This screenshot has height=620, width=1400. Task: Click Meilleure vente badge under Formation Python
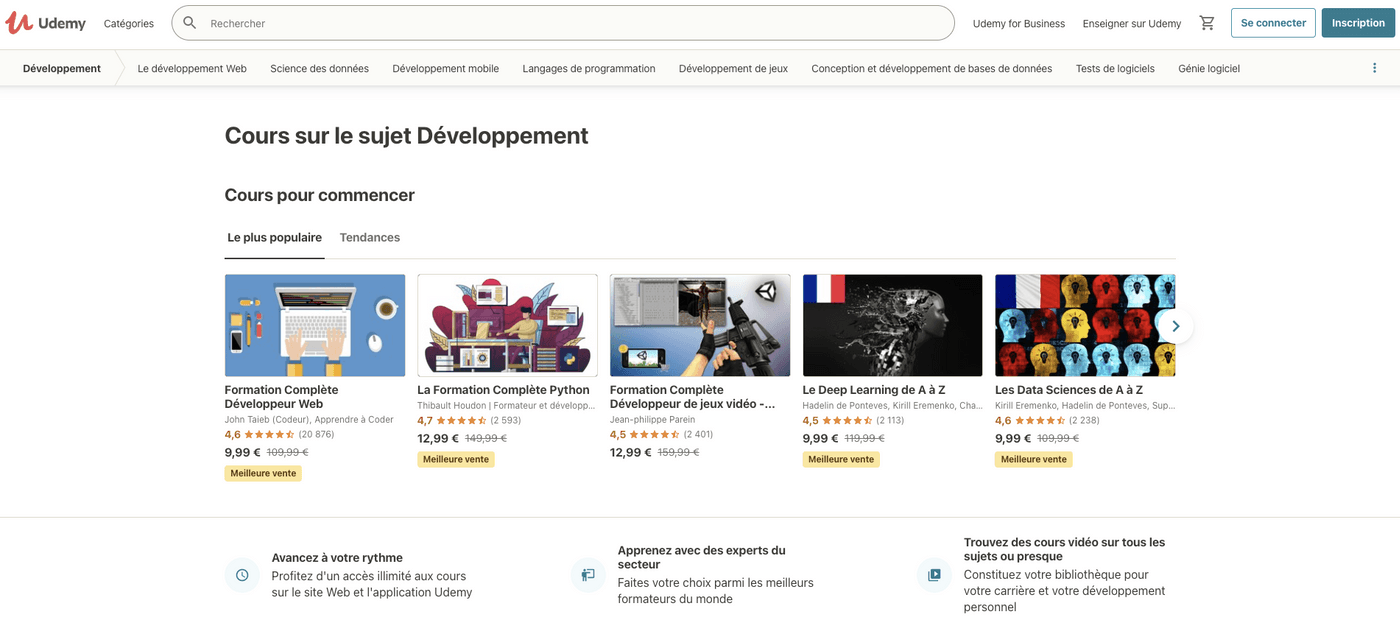456,459
